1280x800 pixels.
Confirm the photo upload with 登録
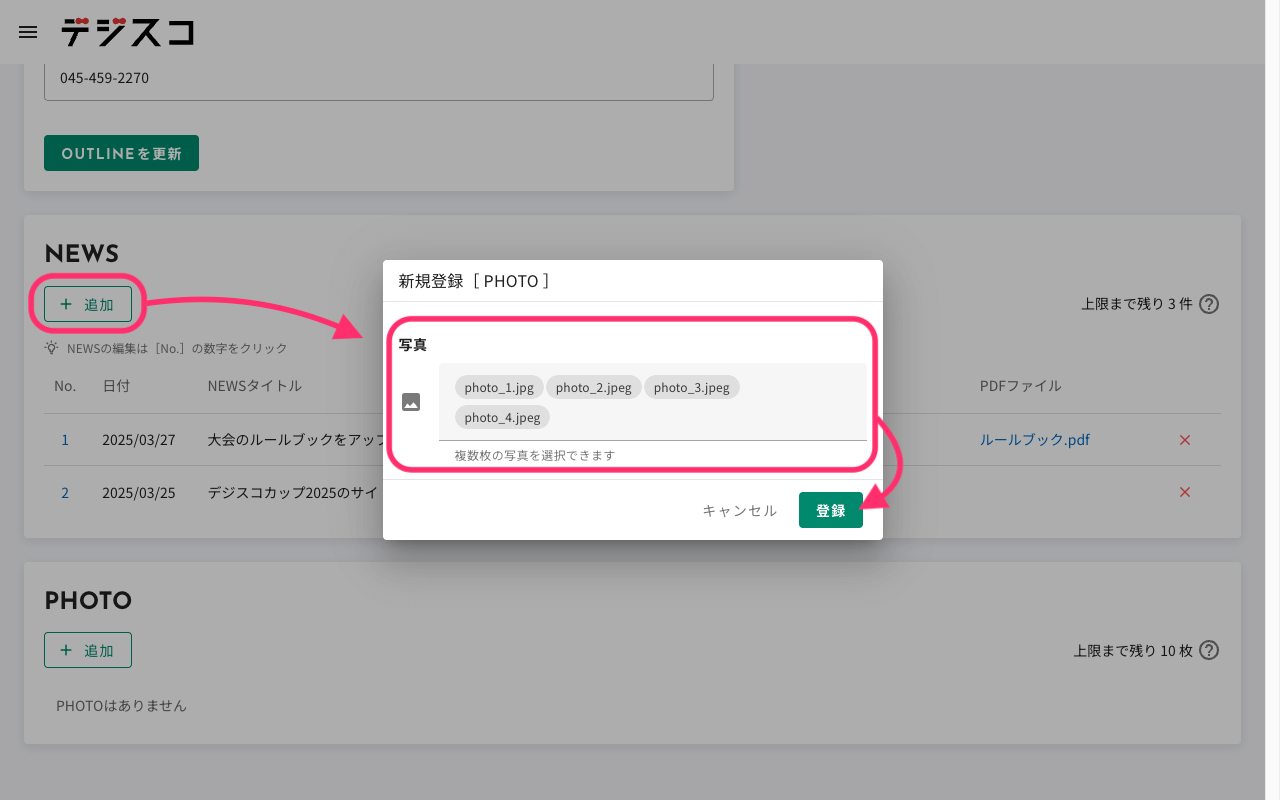(830, 510)
